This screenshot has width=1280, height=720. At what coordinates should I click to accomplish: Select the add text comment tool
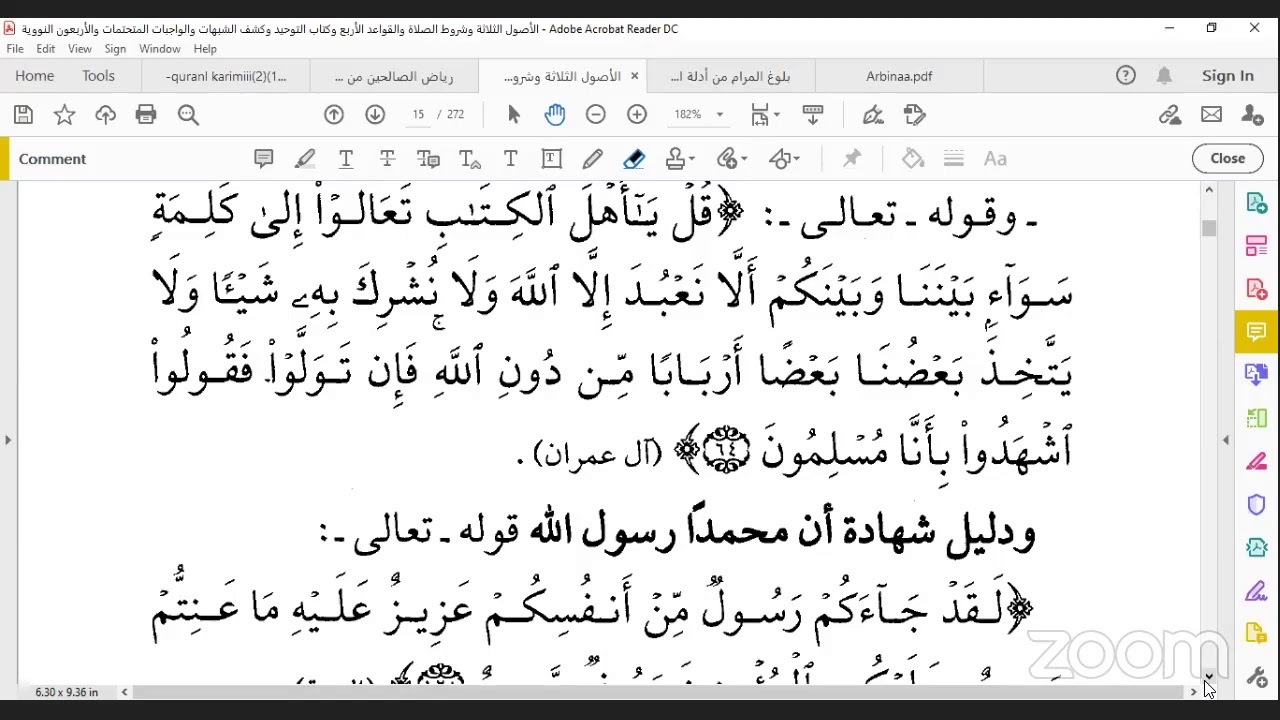[510, 158]
